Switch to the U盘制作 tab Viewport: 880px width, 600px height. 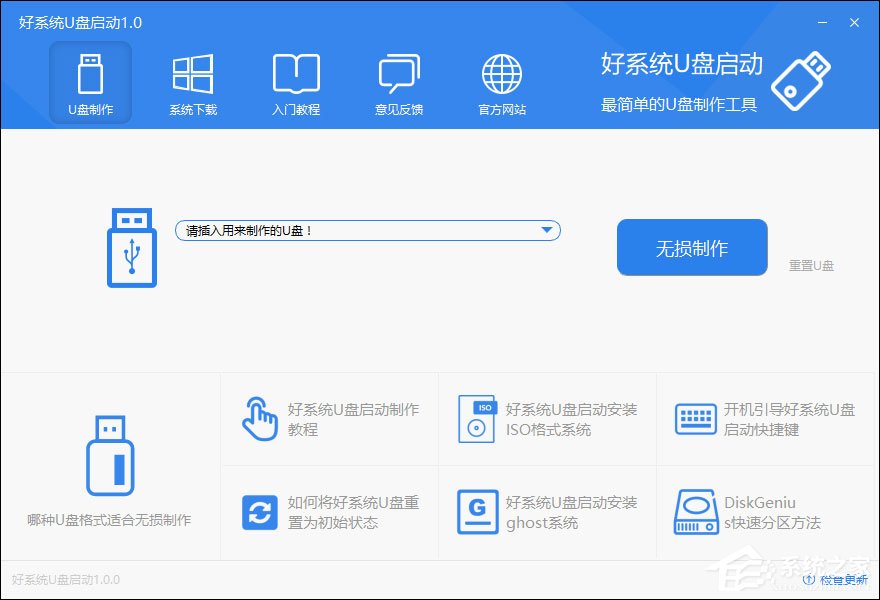click(90, 85)
